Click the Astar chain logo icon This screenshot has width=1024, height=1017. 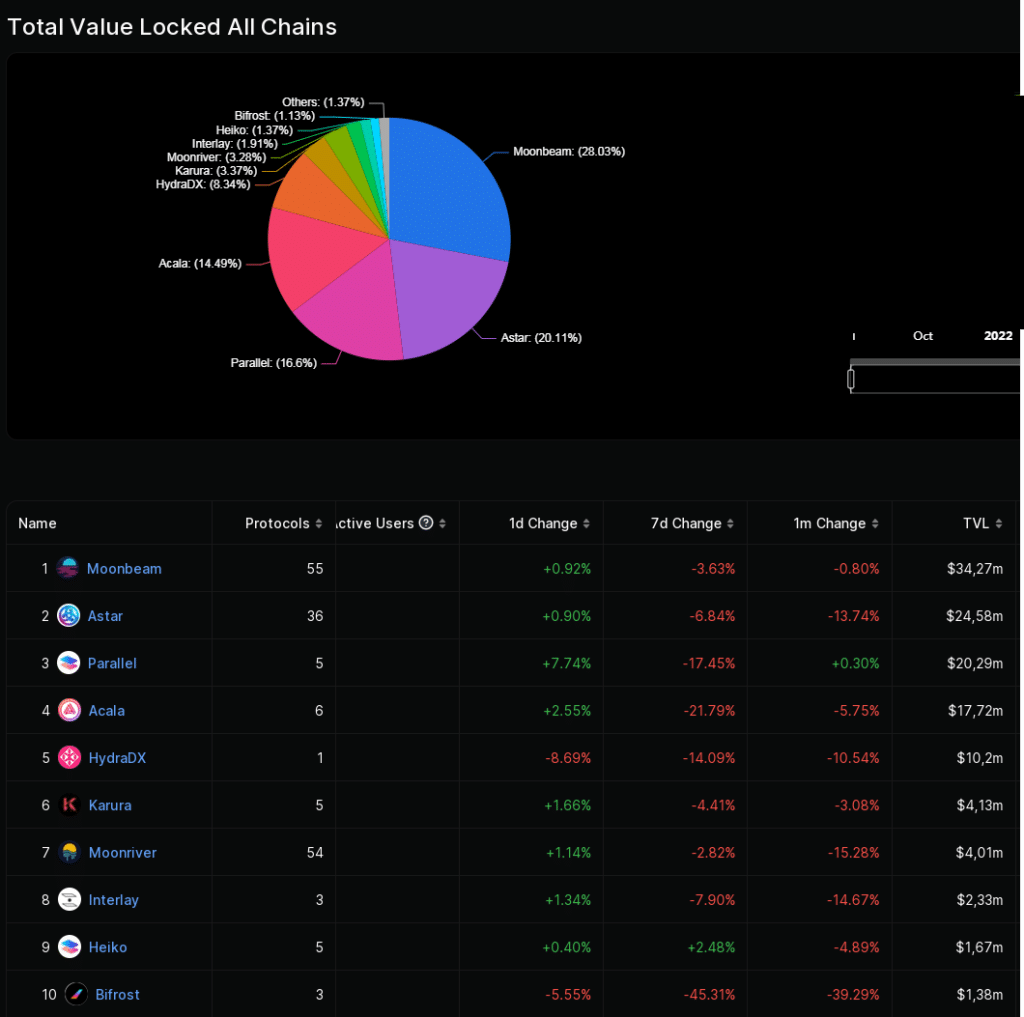click(69, 615)
